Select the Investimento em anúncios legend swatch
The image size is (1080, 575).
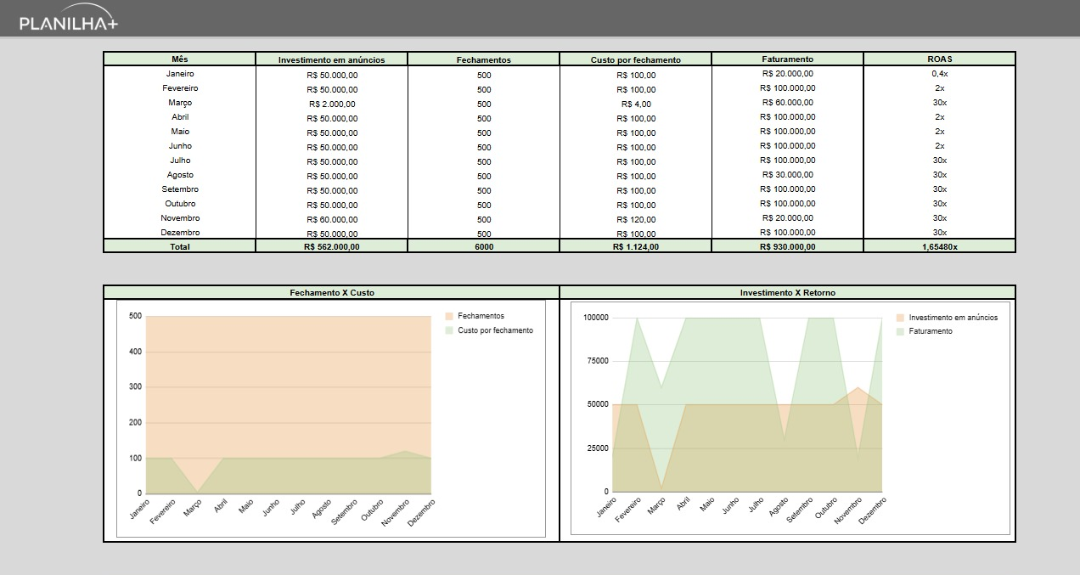coord(900,317)
